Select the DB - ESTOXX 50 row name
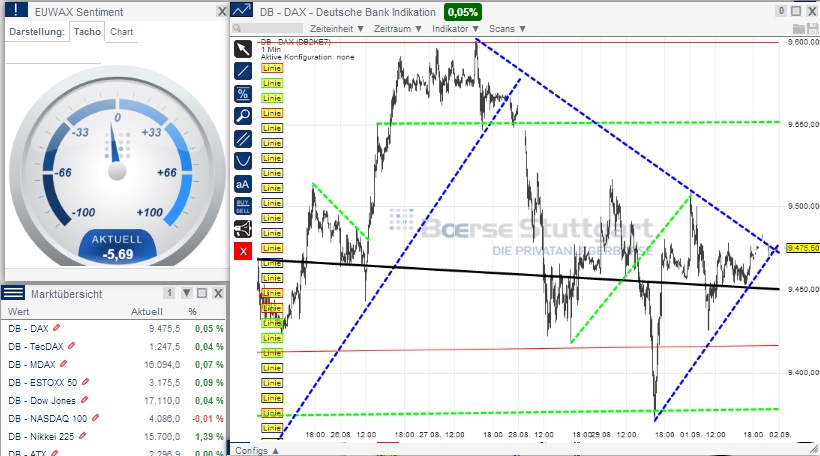The image size is (820, 456). click(x=42, y=382)
